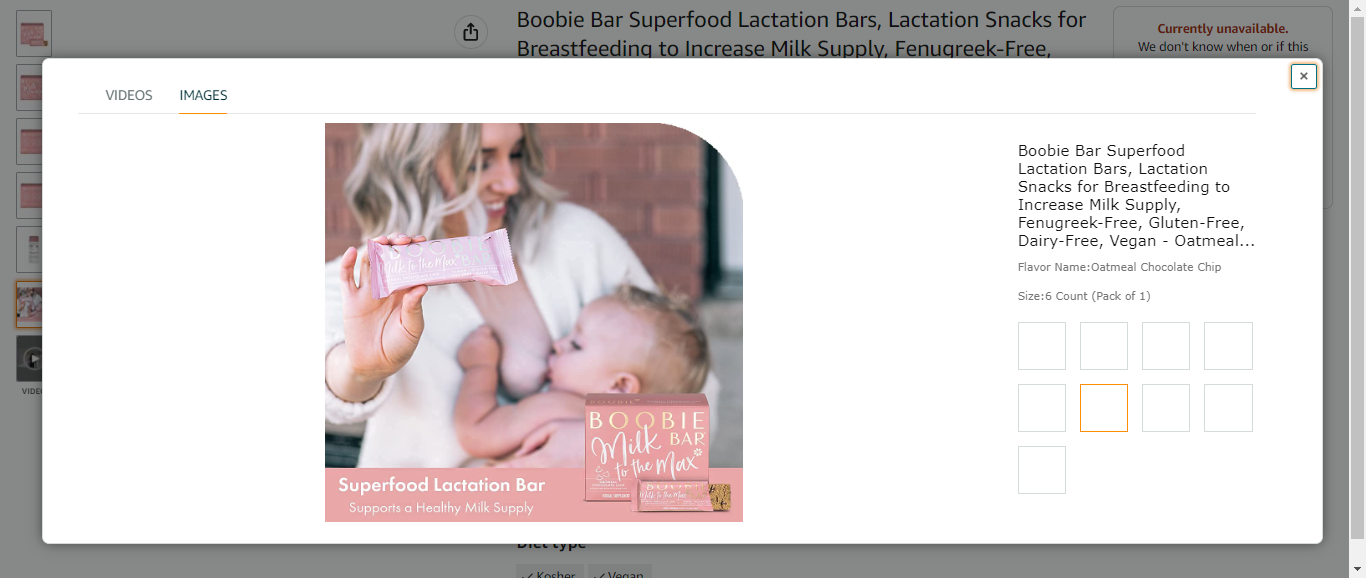Open the first thumbnail of the second row
The height and width of the screenshot is (578, 1366).
click(1042, 408)
